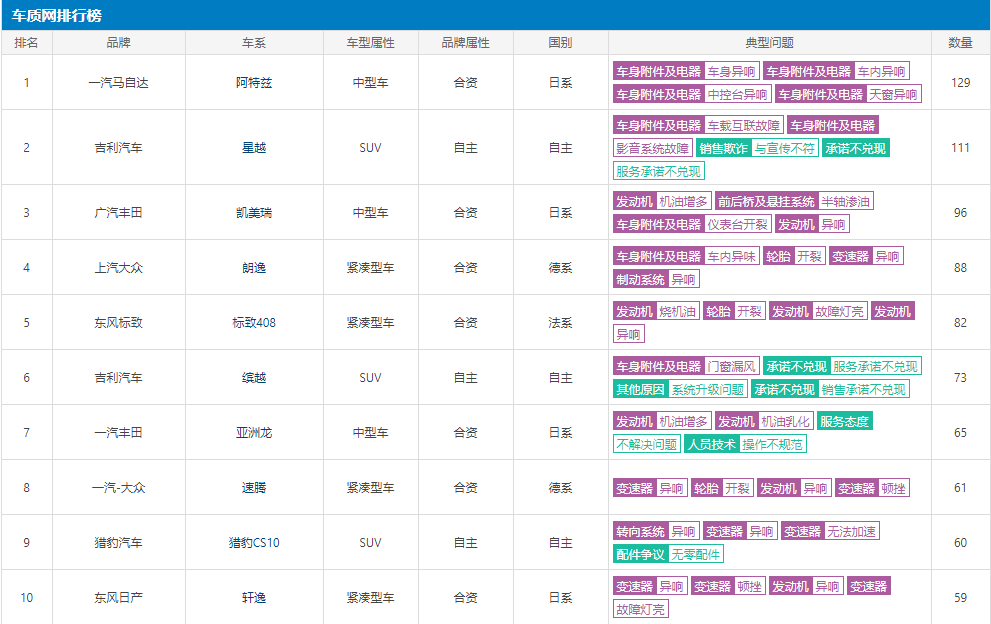Viewport: 991px width, 624px height.
Task: Open the 速腾 car series link
Action: [x=254, y=488]
